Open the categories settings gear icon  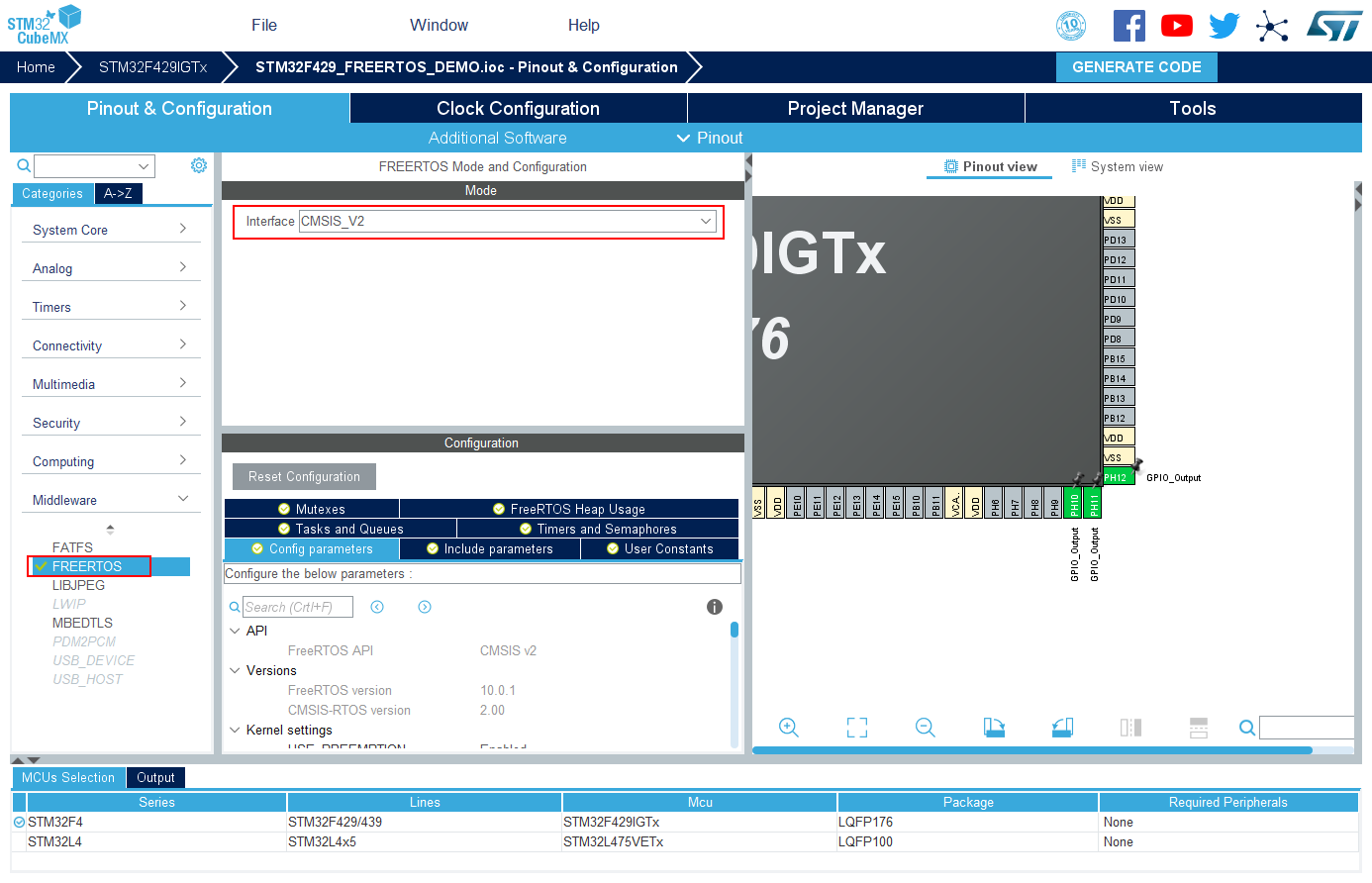[199, 165]
